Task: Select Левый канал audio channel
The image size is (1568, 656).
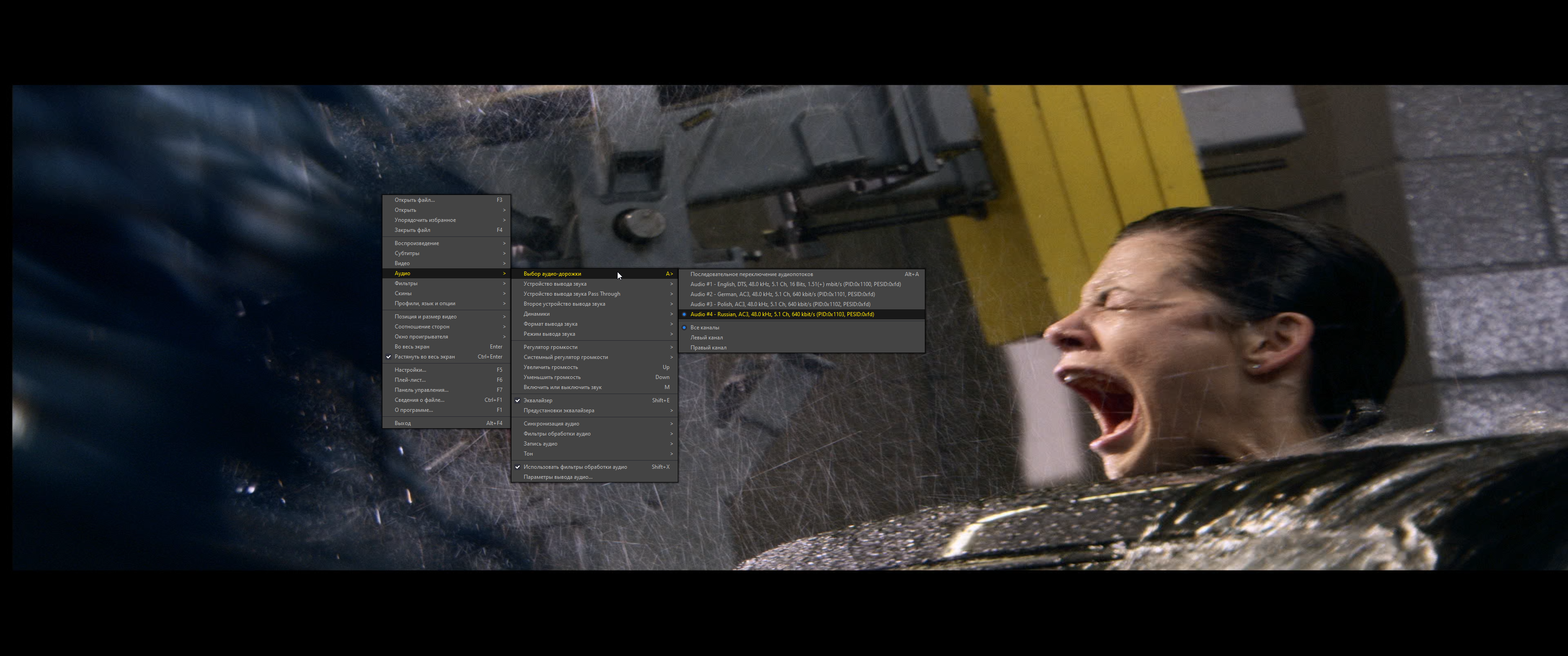Action: pos(706,338)
